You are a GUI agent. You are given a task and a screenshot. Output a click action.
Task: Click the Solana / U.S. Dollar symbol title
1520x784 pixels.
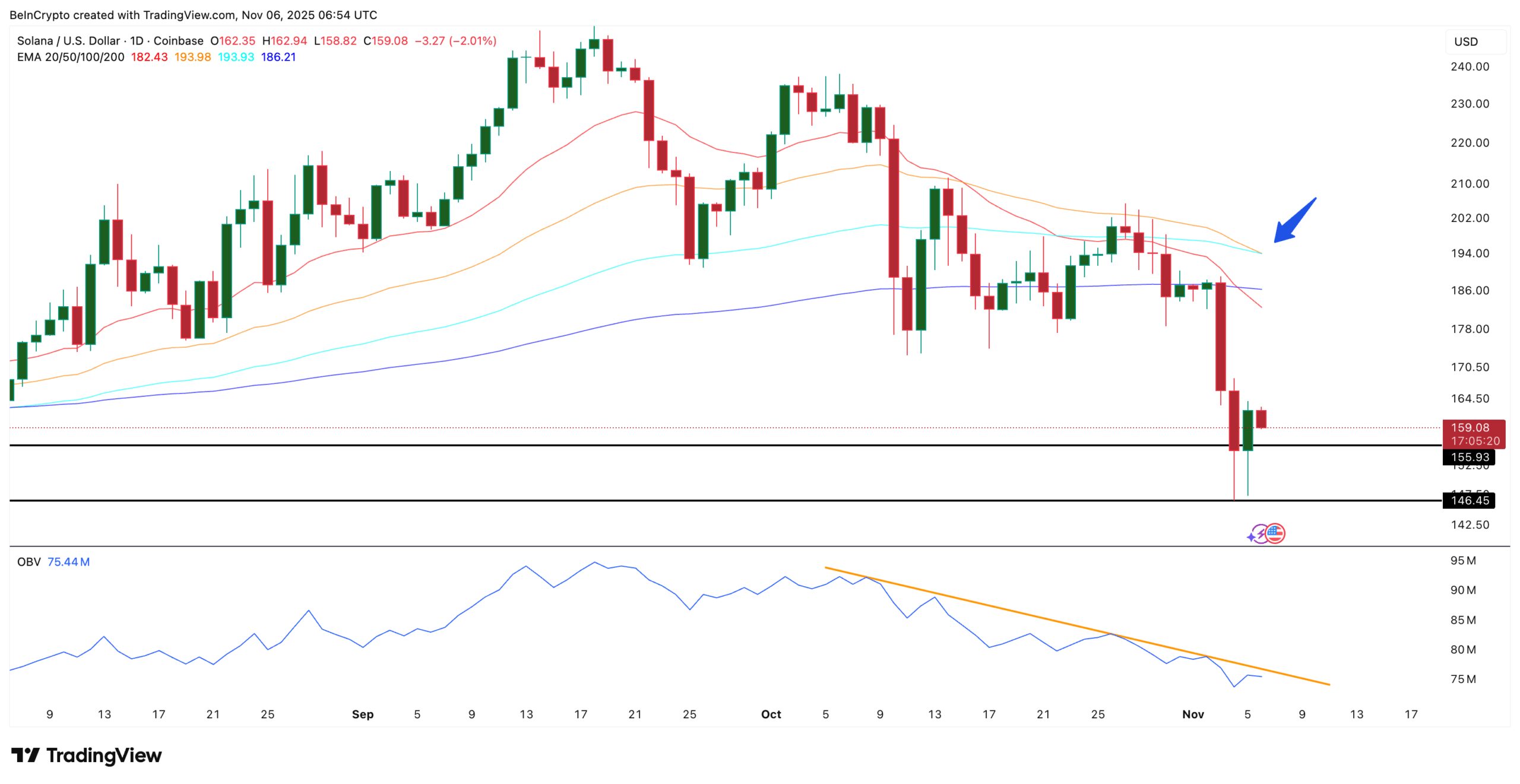coord(68,41)
